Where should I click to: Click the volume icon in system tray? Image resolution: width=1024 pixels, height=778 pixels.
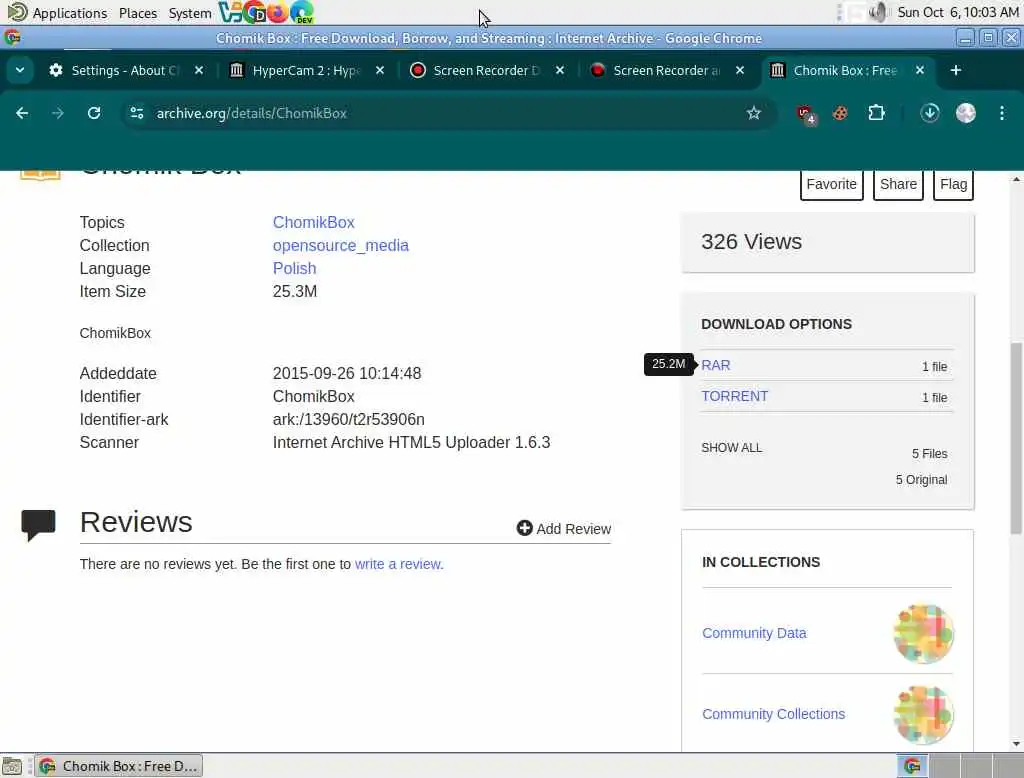[x=878, y=12]
